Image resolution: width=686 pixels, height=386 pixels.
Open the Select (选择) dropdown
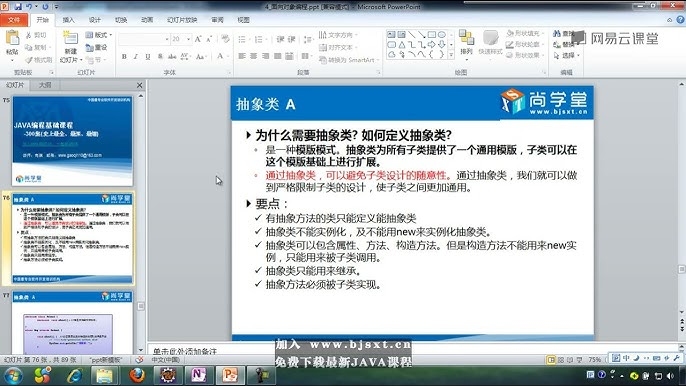coord(567,56)
